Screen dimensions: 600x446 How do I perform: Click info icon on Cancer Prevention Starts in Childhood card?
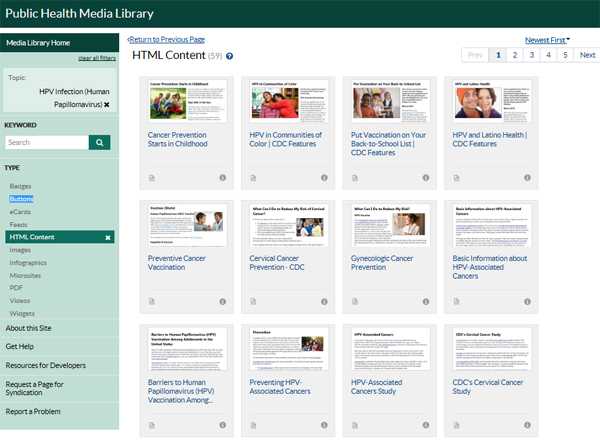click(222, 178)
